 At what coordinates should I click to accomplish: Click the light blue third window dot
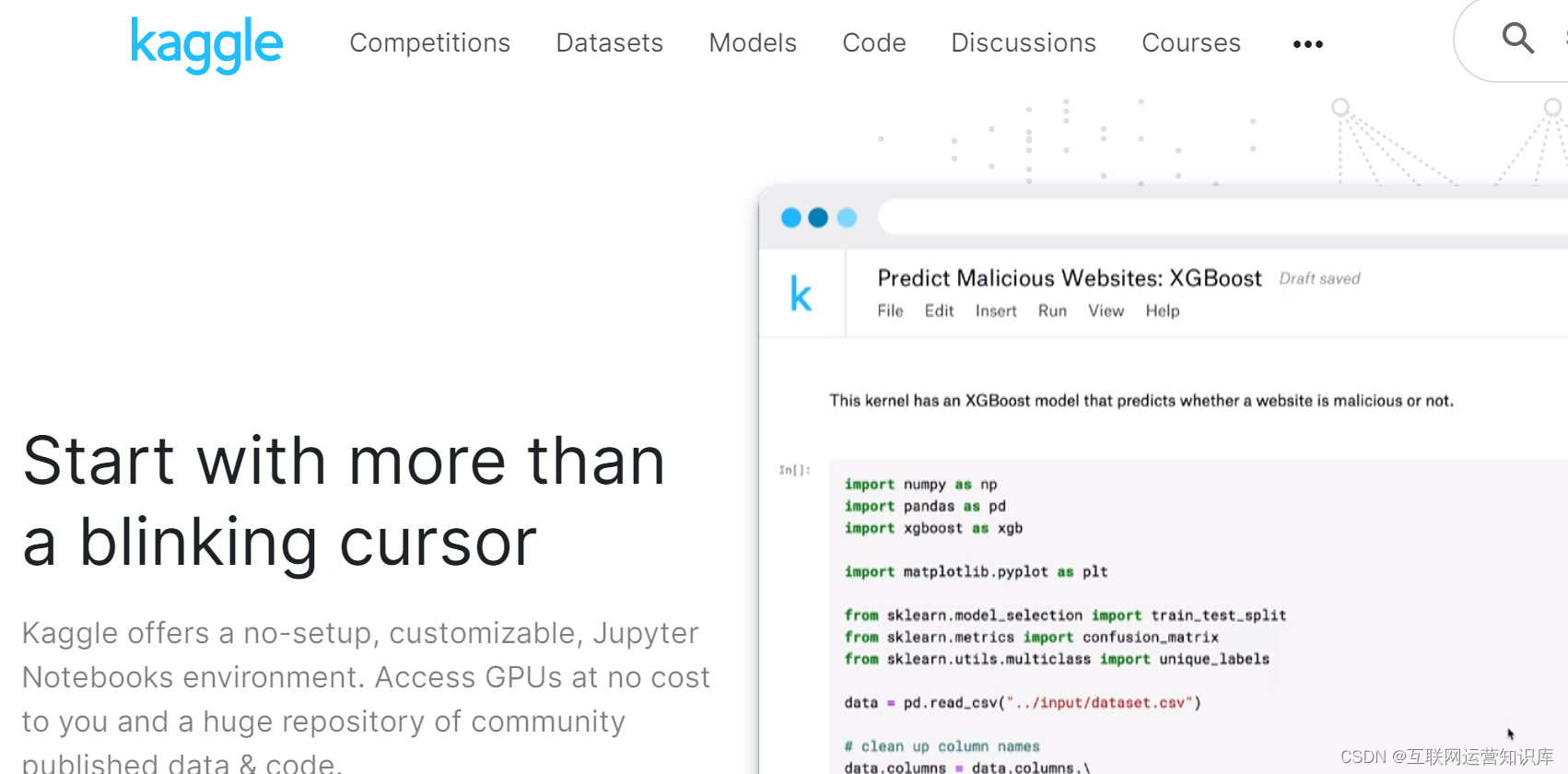pyautogui.click(x=847, y=217)
